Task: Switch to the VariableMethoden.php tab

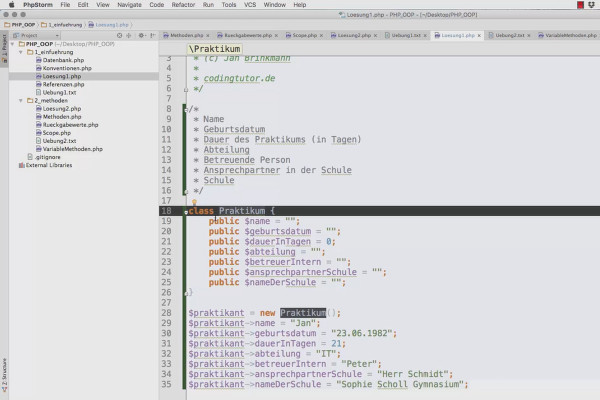Action: click(568, 35)
